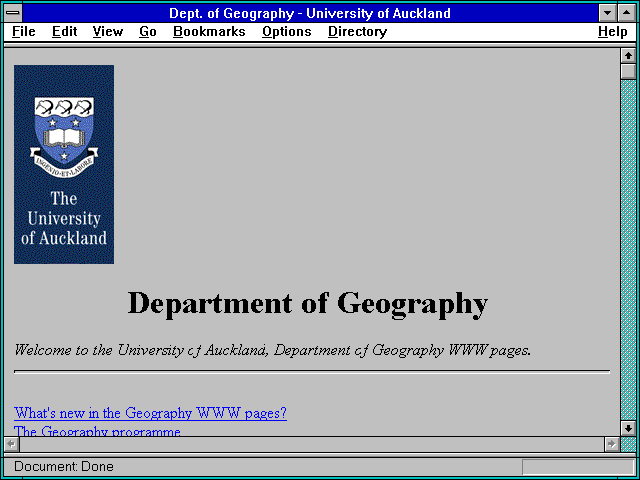Click the "Document: Done" status text

pos(64,466)
